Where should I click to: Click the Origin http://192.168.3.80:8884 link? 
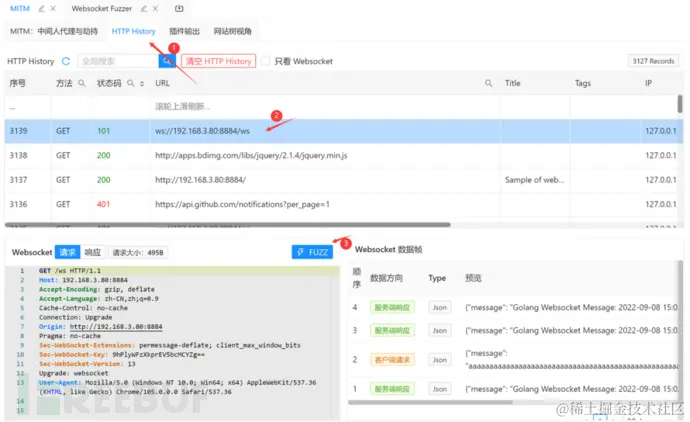tap(116, 327)
